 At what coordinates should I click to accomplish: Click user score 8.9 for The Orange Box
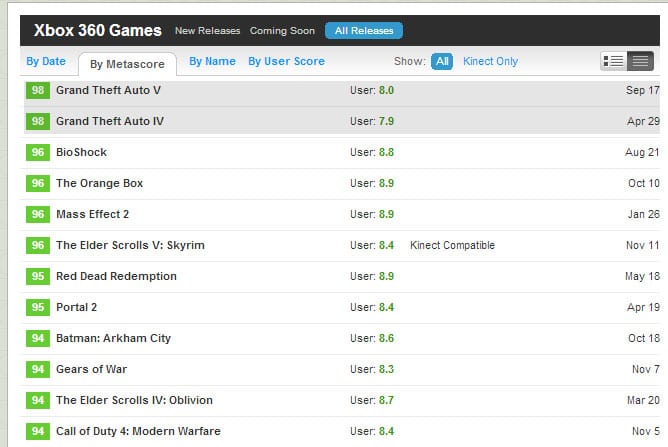(x=386, y=183)
